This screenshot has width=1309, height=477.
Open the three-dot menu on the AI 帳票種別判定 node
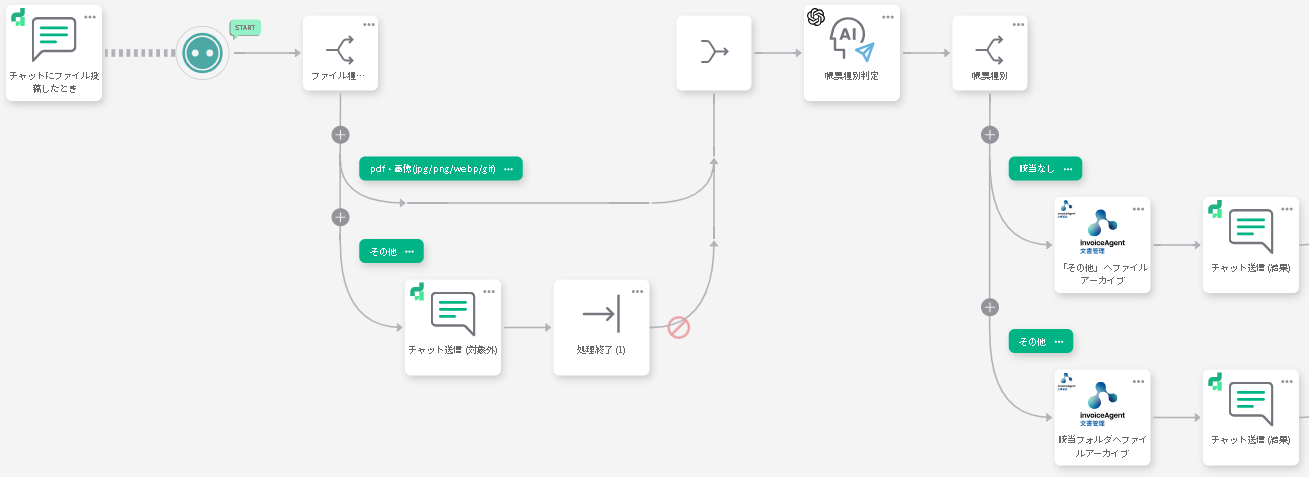click(887, 17)
